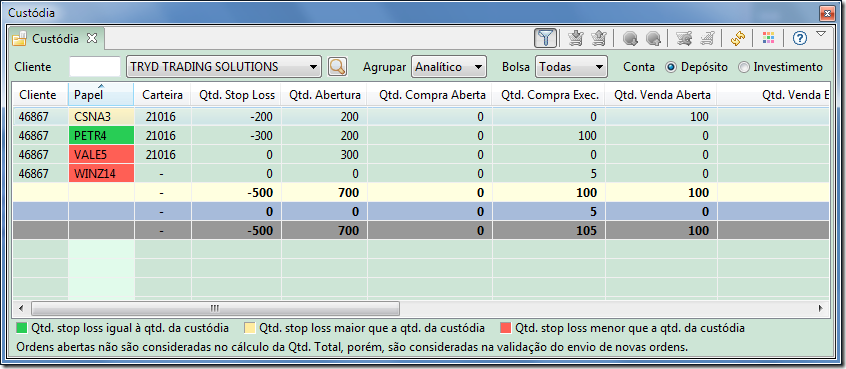846x369 pixels.
Task: Open the Bolsa Todas dropdown
Action: 571,67
